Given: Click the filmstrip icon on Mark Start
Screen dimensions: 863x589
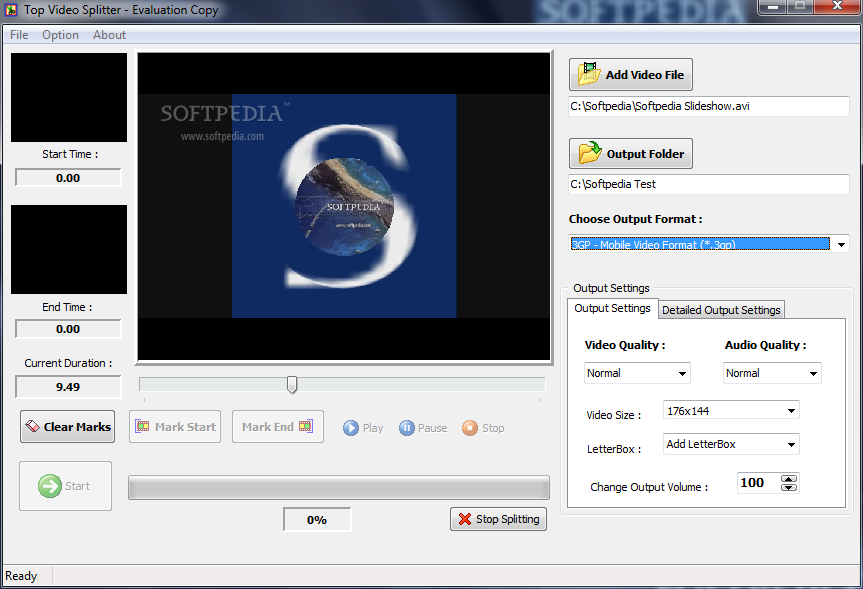Looking at the screenshot, I should tap(143, 426).
